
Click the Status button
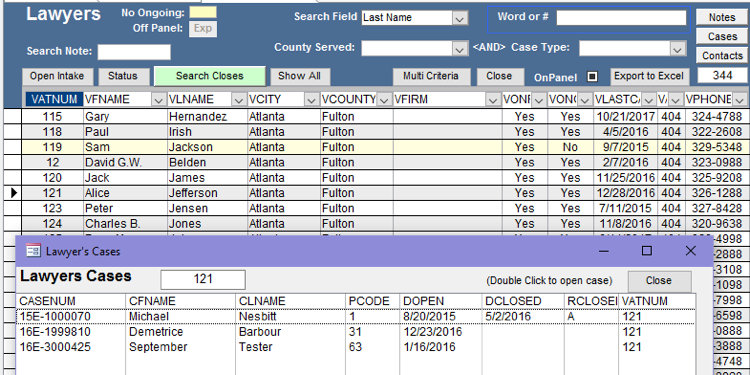[x=122, y=76]
